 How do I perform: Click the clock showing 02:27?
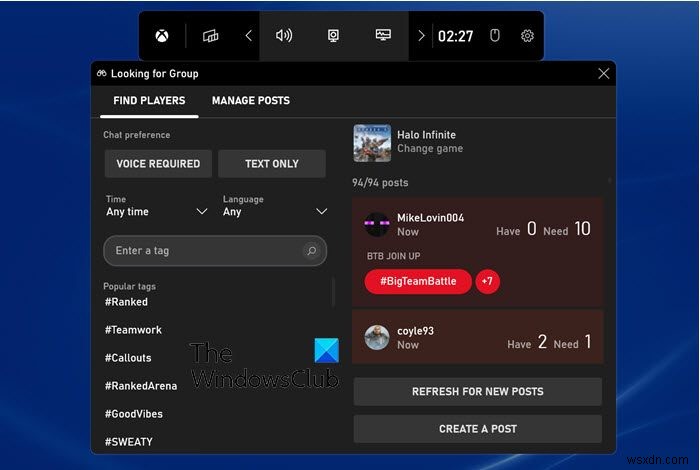click(x=455, y=36)
